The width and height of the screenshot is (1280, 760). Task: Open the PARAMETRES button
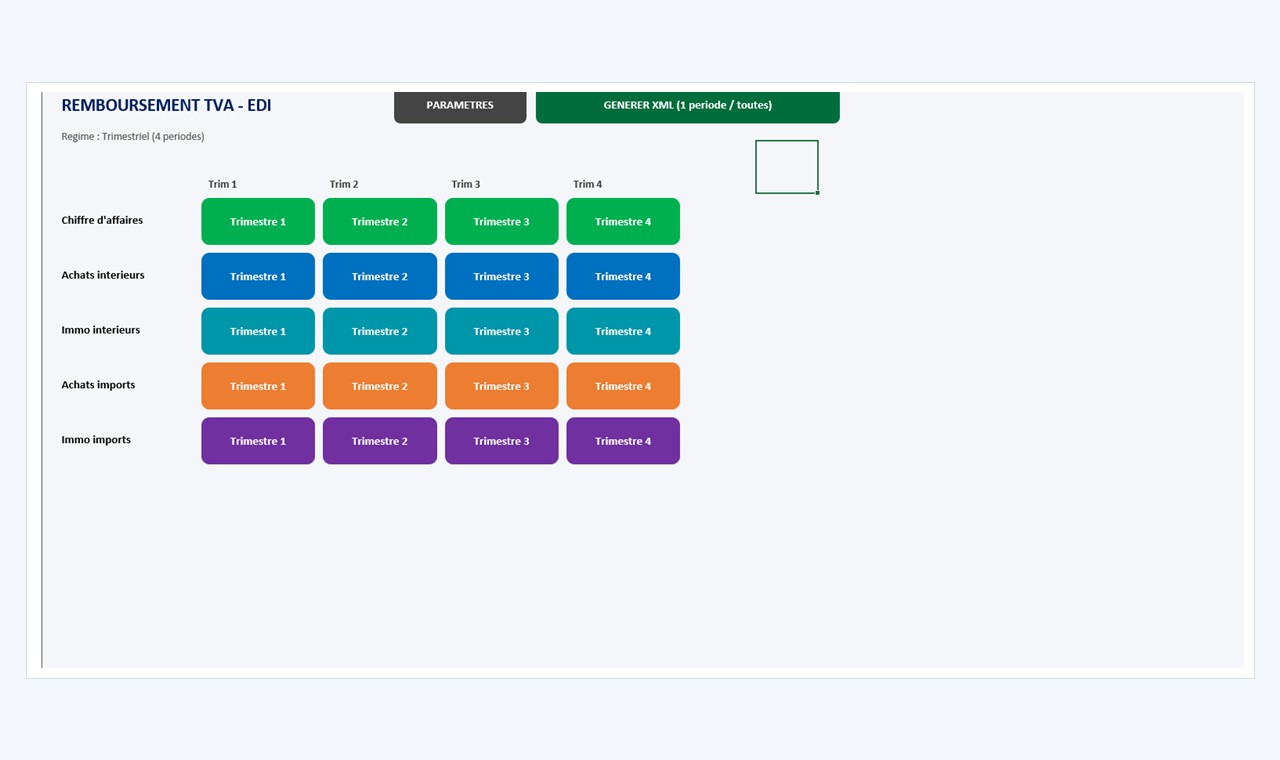[x=460, y=106]
